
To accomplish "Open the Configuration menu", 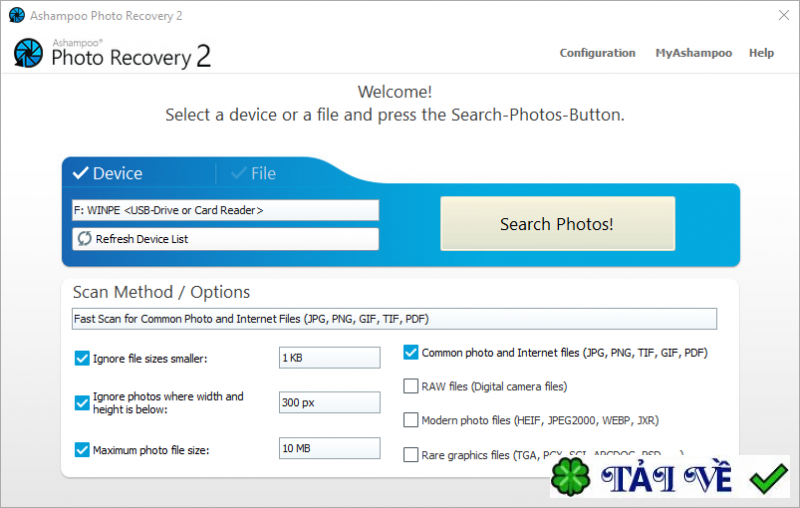I will click(597, 53).
